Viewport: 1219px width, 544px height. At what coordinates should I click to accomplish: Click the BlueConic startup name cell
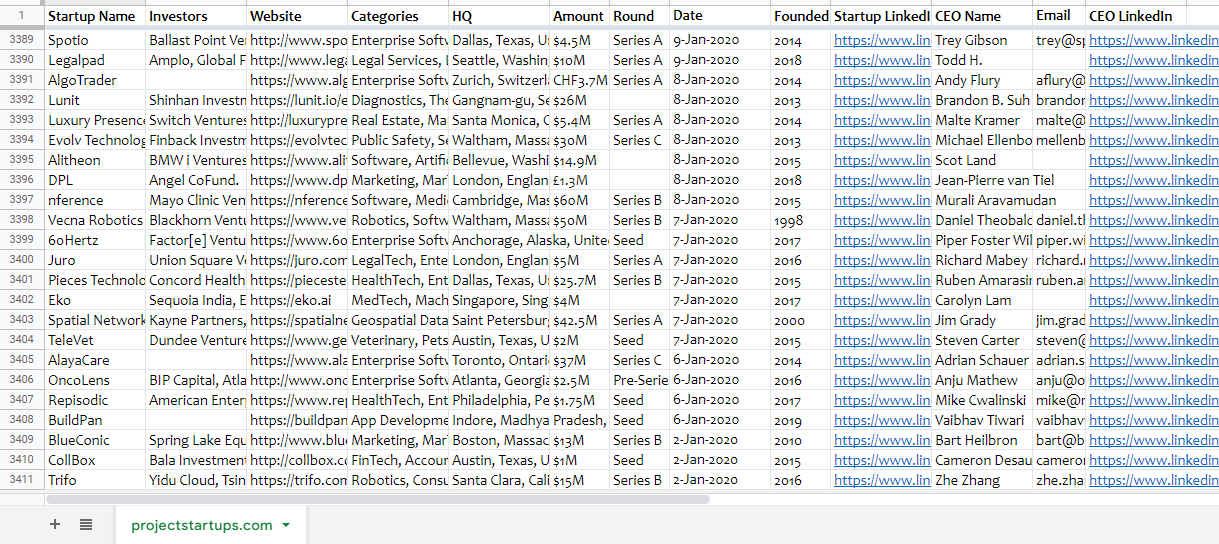point(95,440)
